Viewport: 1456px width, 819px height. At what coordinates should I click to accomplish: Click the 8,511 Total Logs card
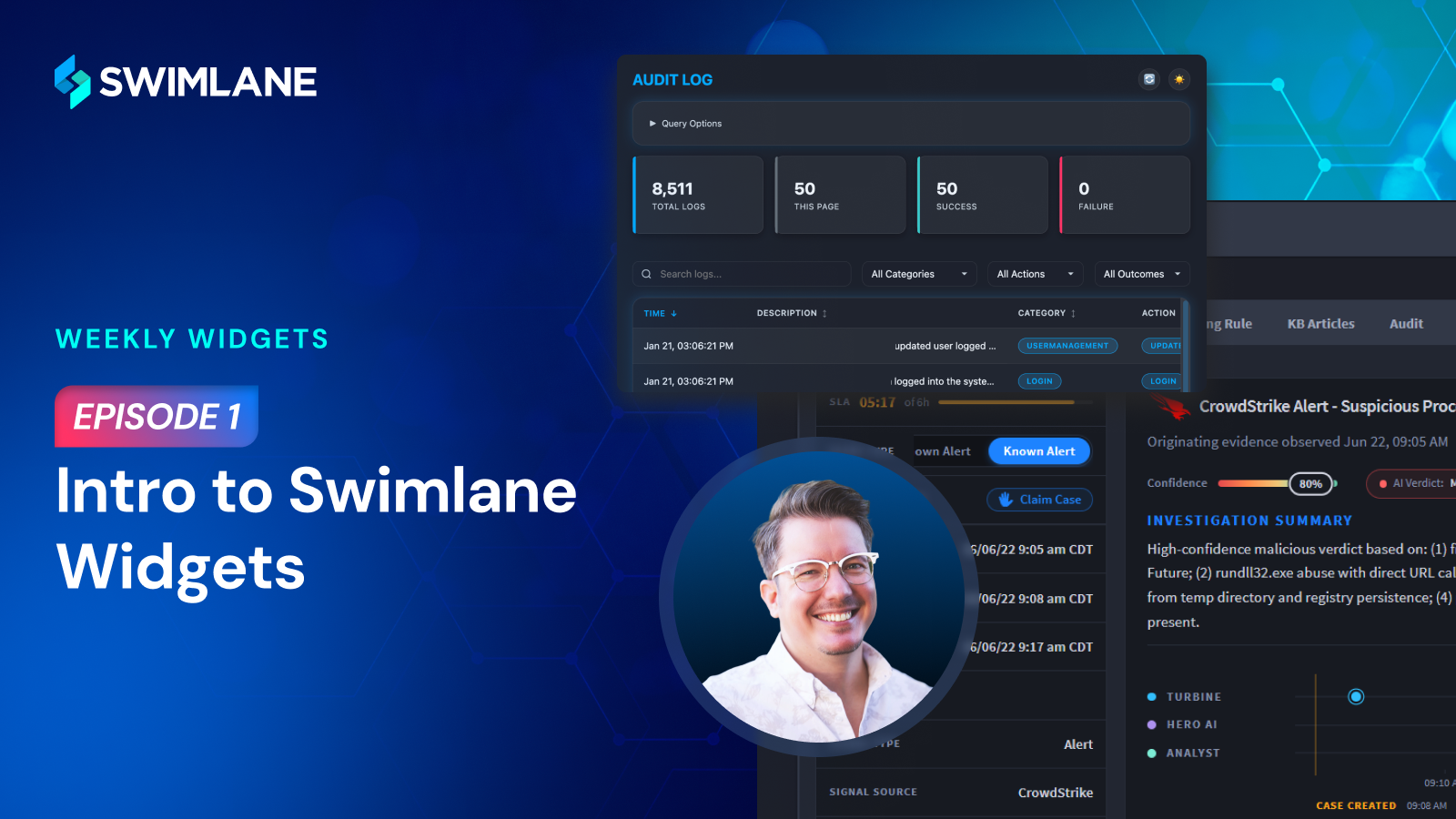(x=698, y=195)
